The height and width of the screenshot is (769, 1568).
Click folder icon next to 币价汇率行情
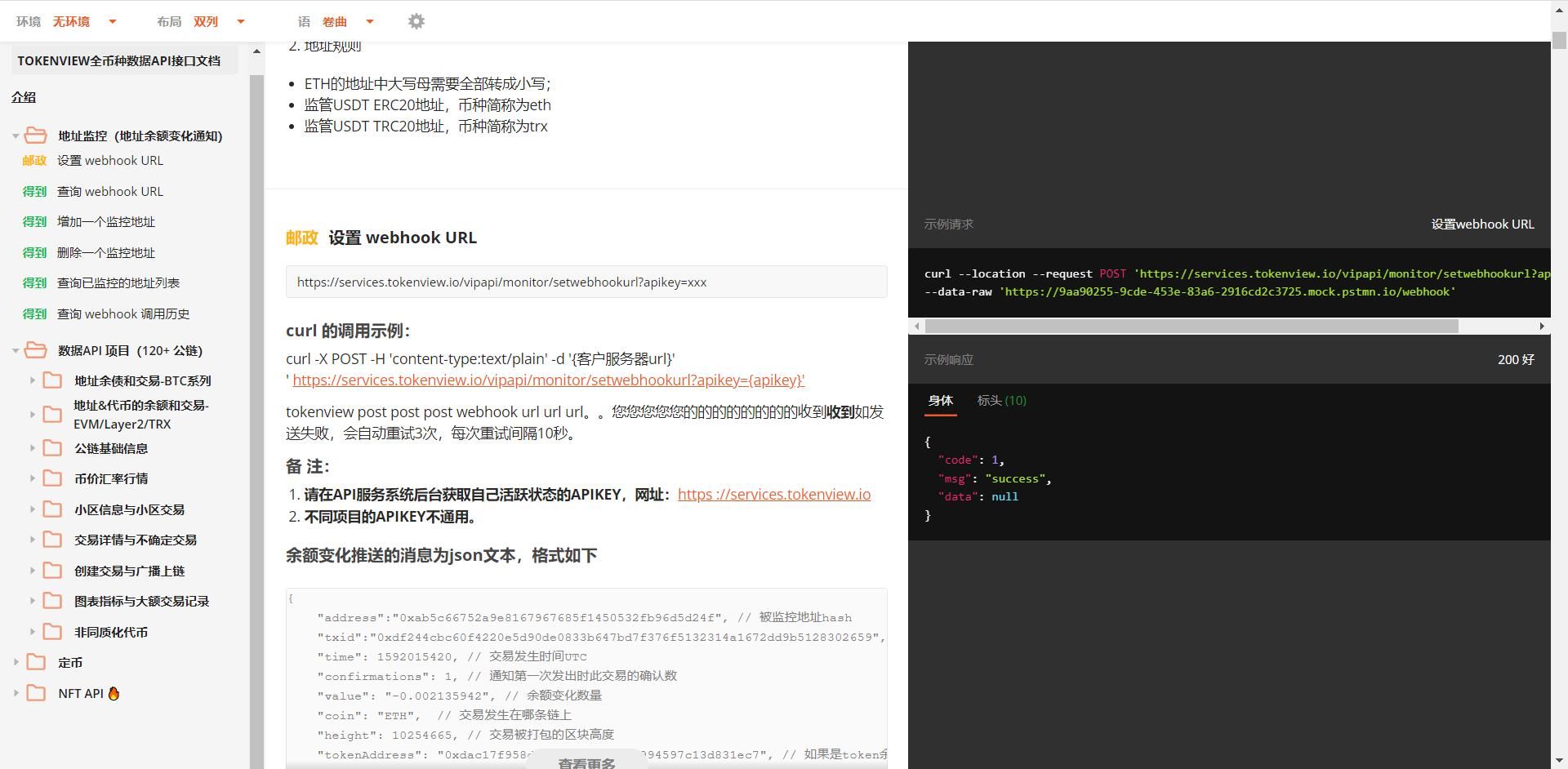point(52,478)
